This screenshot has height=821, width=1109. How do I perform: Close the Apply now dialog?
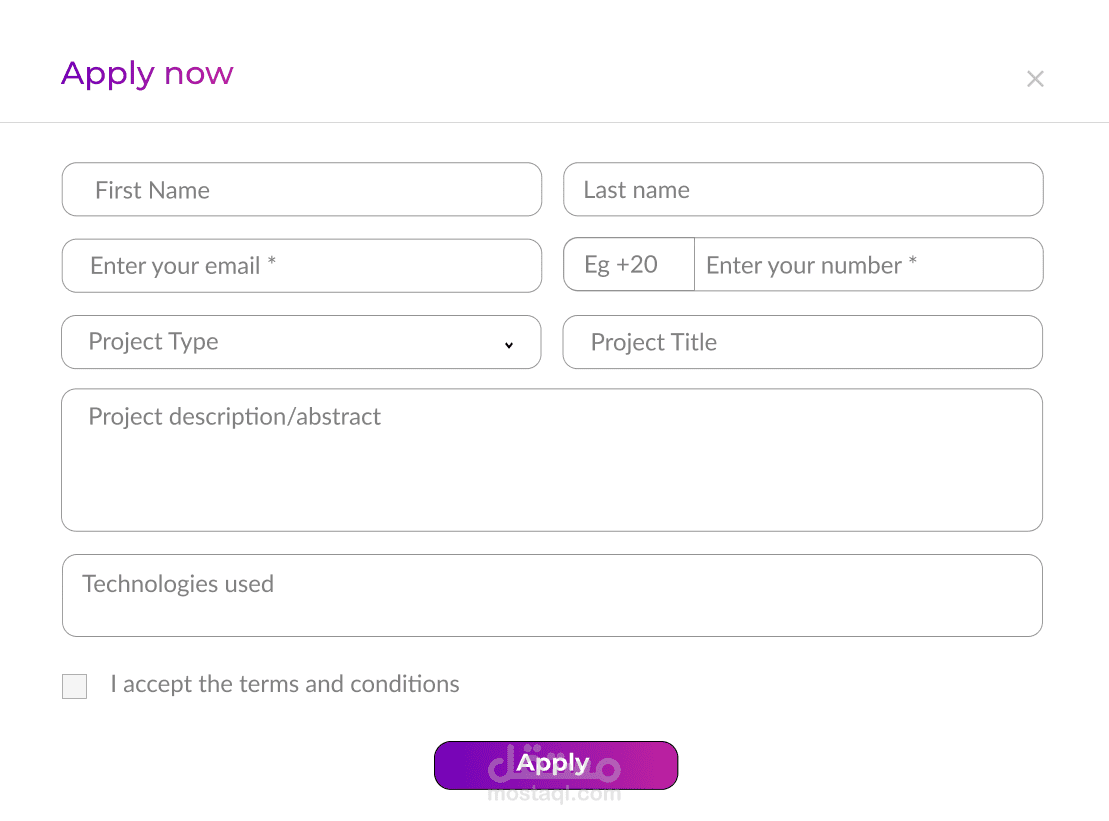point(1035,79)
